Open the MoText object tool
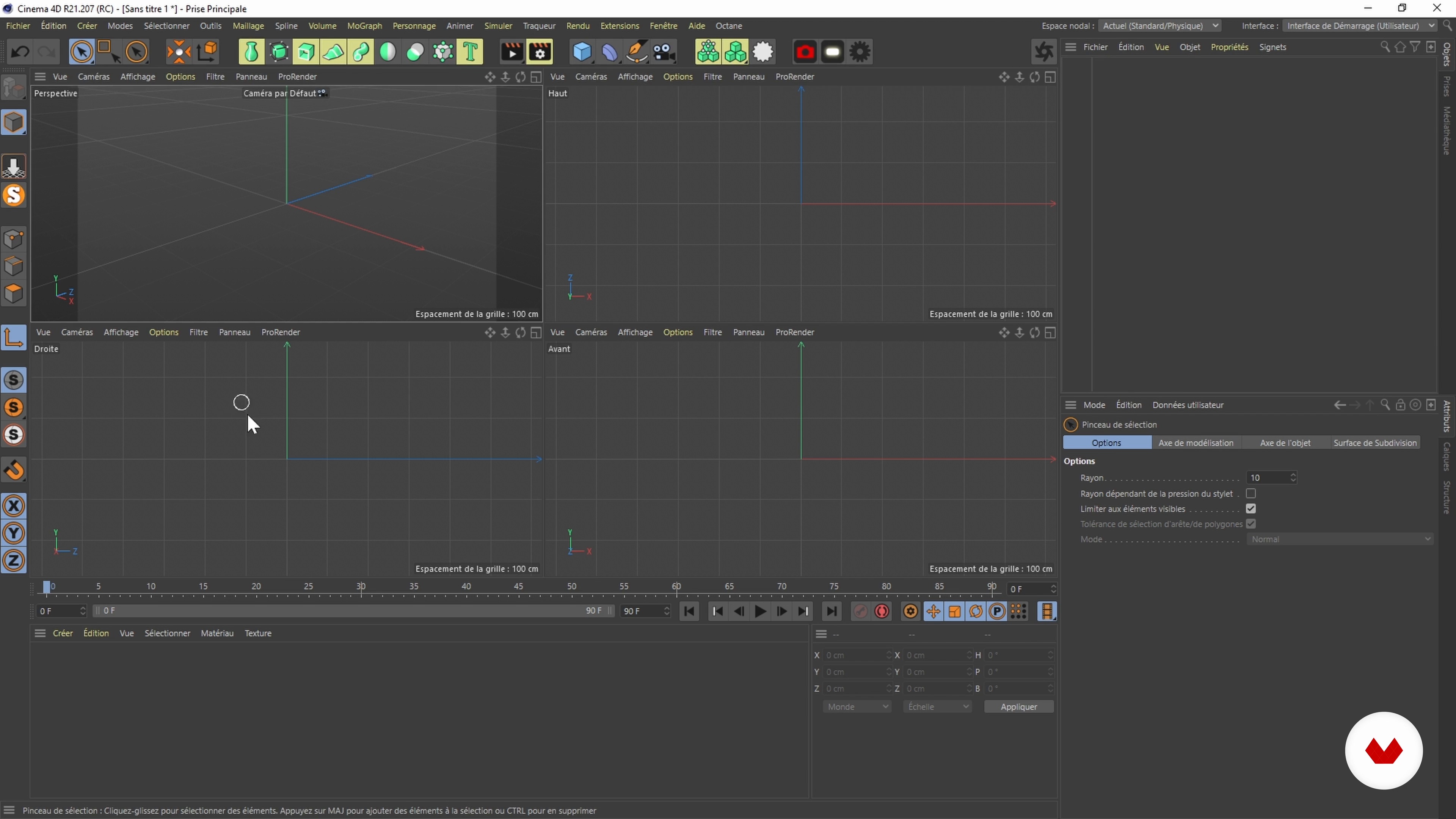The width and height of the screenshot is (1456, 819). [x=470, y=52]
